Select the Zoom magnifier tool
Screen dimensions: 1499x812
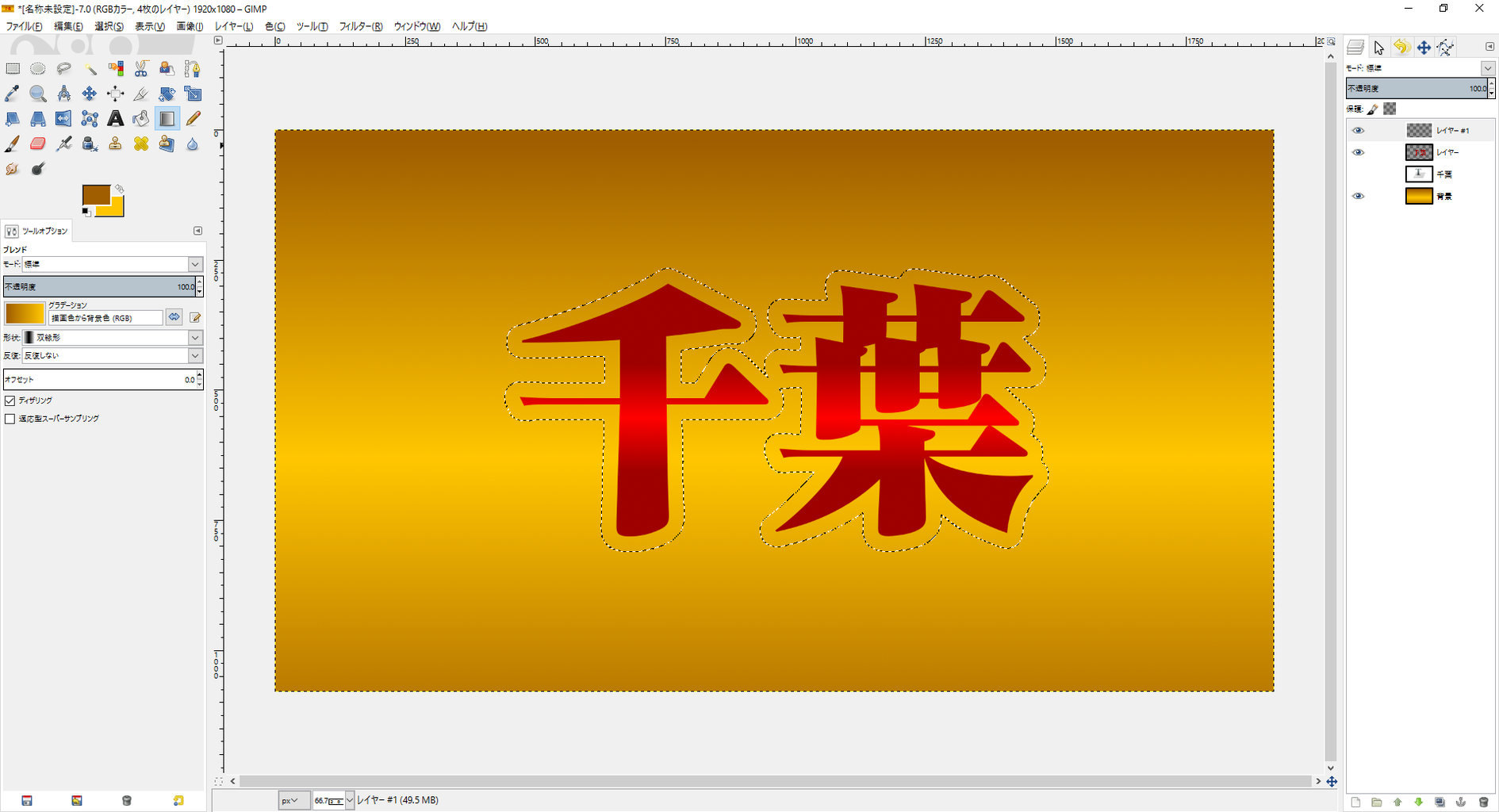point(38,94)
